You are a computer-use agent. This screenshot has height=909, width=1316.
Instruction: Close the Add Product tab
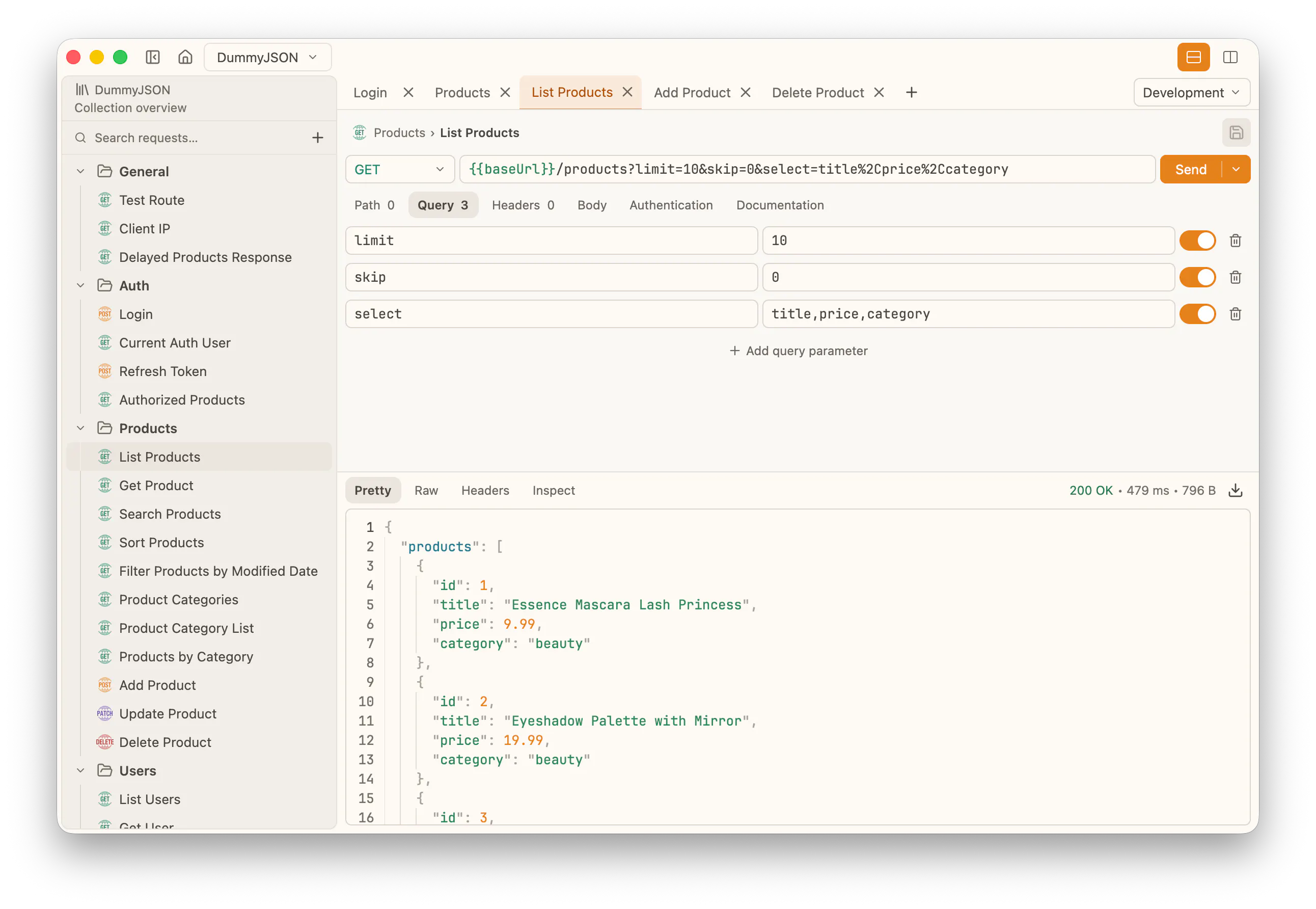745,93
